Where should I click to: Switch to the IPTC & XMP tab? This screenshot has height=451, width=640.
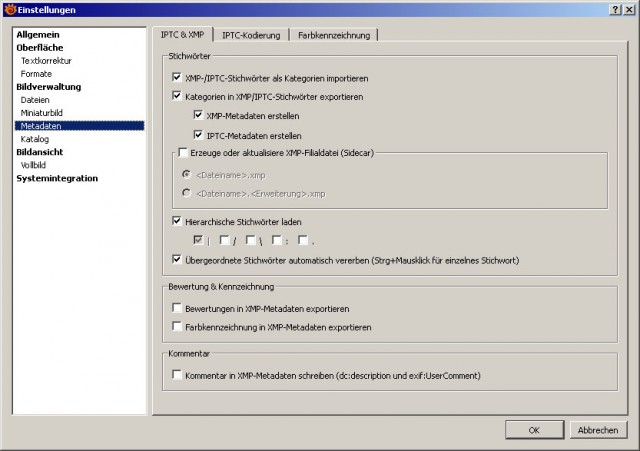182,35
